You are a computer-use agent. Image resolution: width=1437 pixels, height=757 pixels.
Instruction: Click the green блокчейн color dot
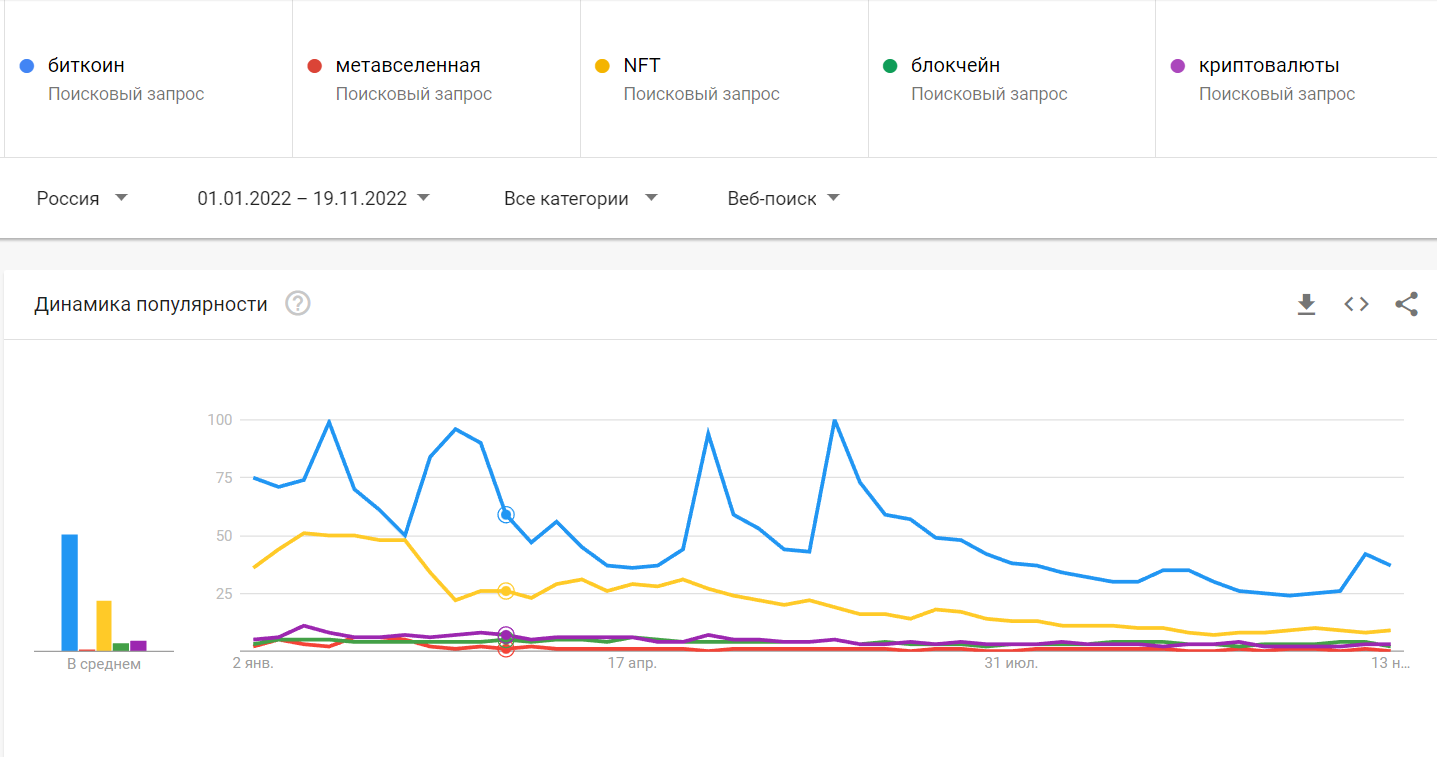click(x=890, y=66)
